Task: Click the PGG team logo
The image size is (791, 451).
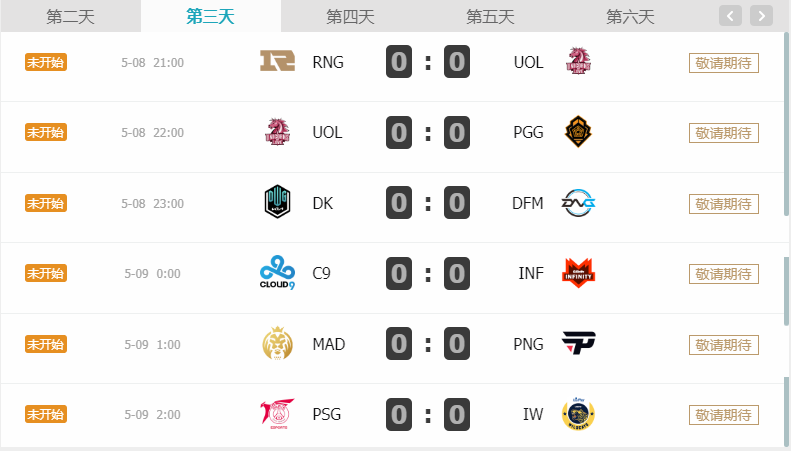Action: (x=578, y=132)
